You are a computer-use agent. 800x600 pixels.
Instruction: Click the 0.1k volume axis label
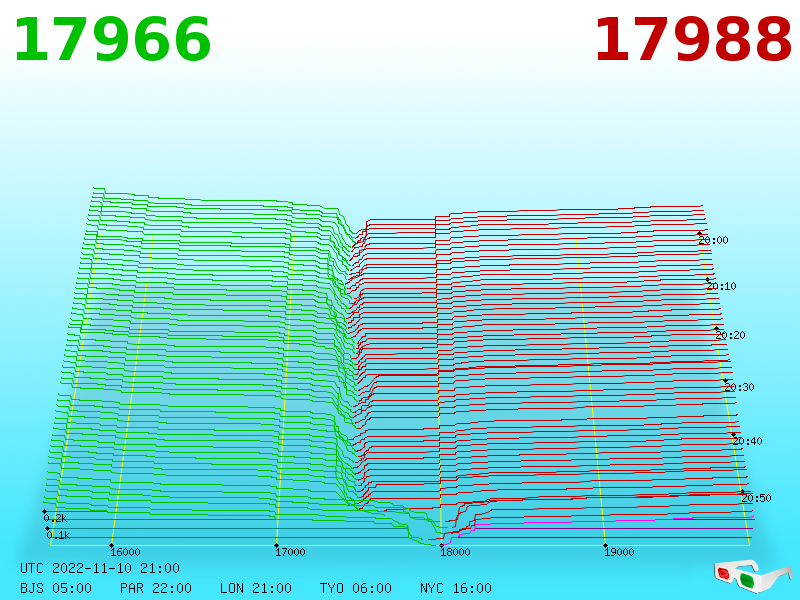click(58, 535)
